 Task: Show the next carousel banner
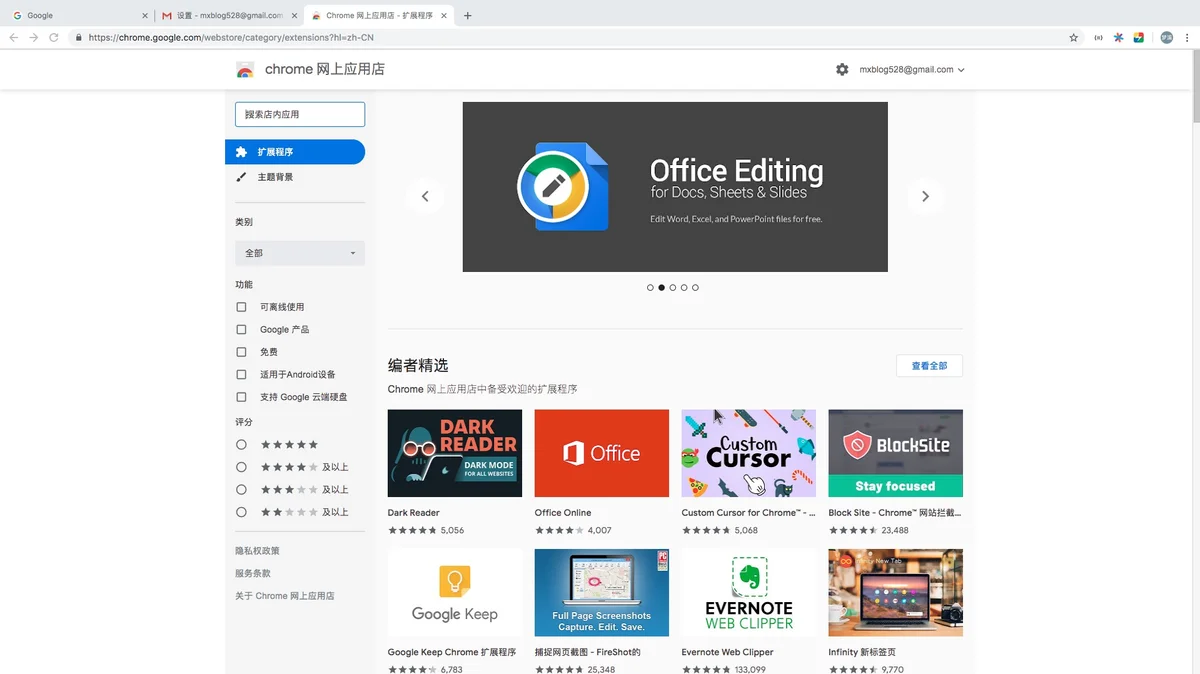[925, 196]
